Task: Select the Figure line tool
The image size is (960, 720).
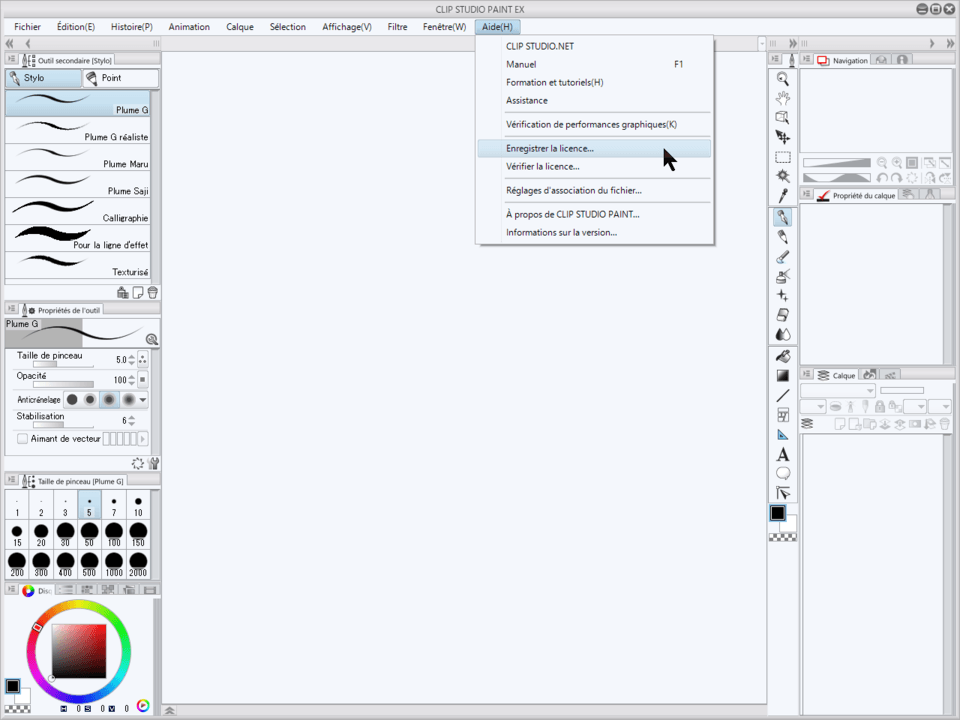Action: point(782,396)
